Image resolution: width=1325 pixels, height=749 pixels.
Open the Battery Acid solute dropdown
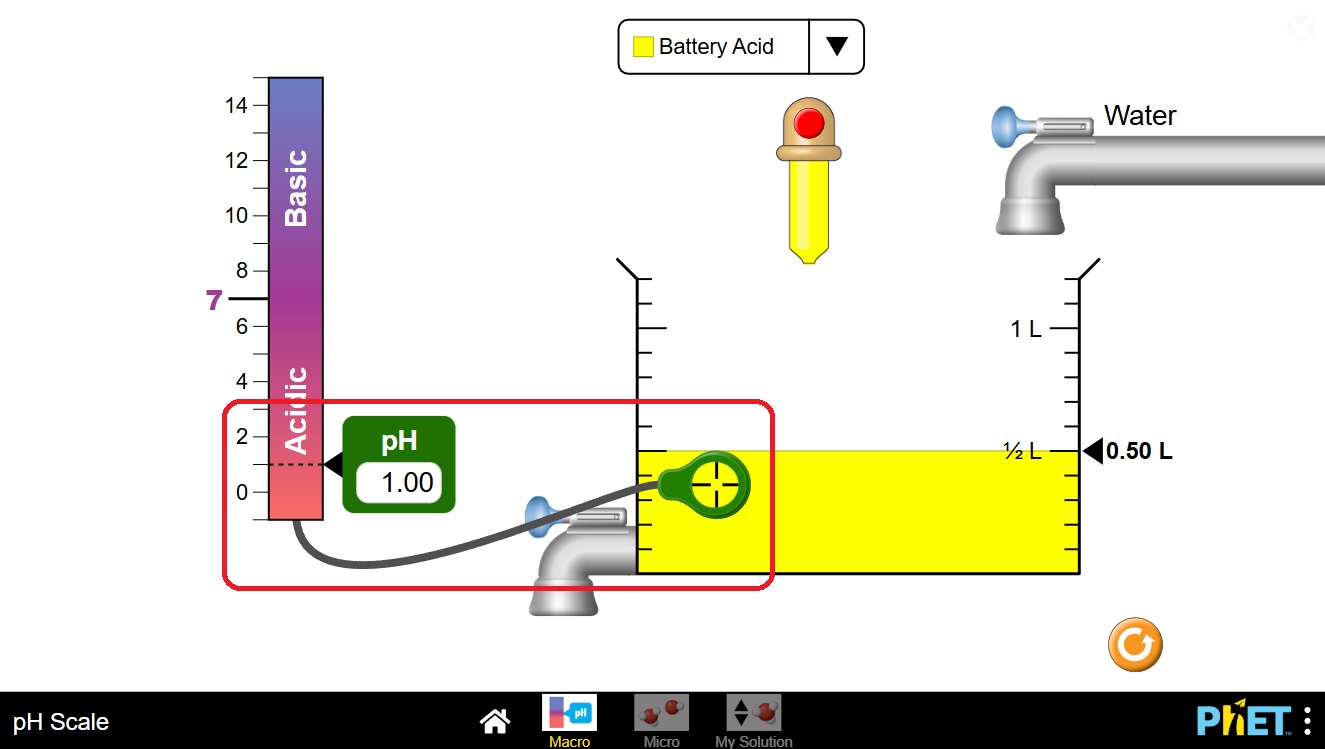point(741,47)
